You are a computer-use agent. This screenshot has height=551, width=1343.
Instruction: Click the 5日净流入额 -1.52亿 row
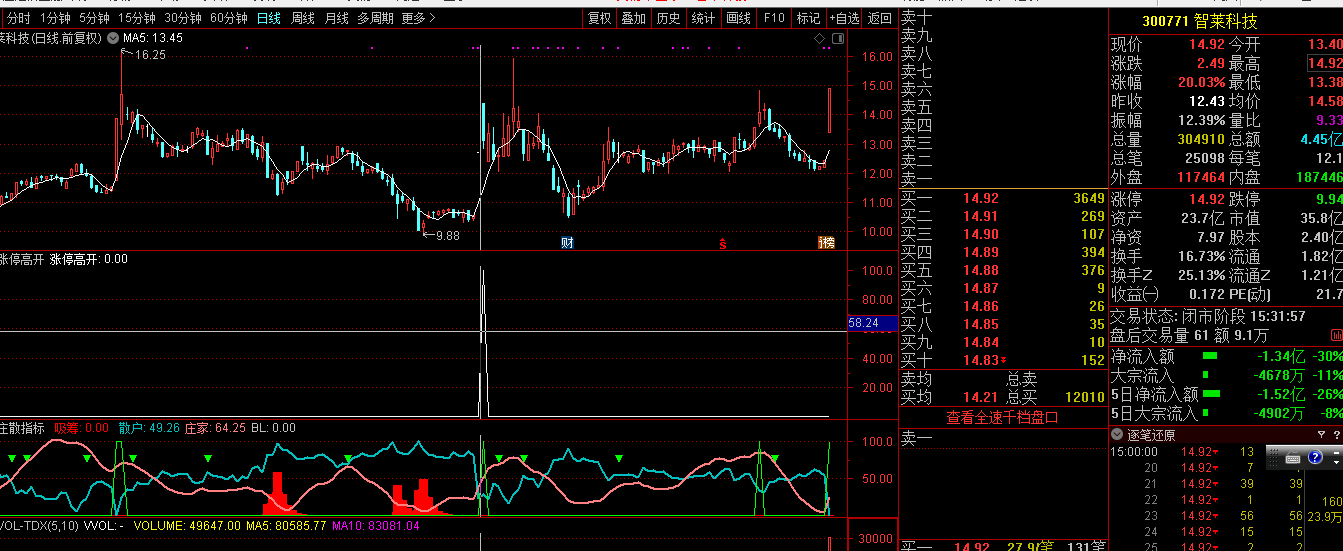(1226, 394)
